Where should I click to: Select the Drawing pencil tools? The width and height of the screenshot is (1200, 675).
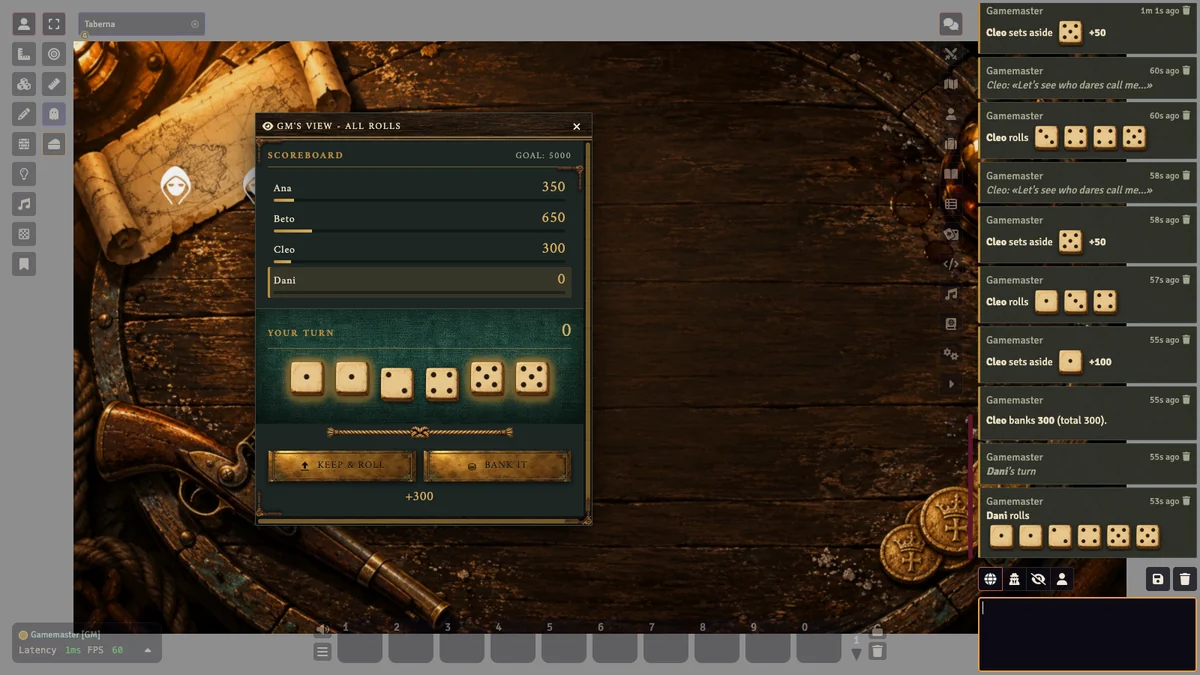[x=24, y=114]
